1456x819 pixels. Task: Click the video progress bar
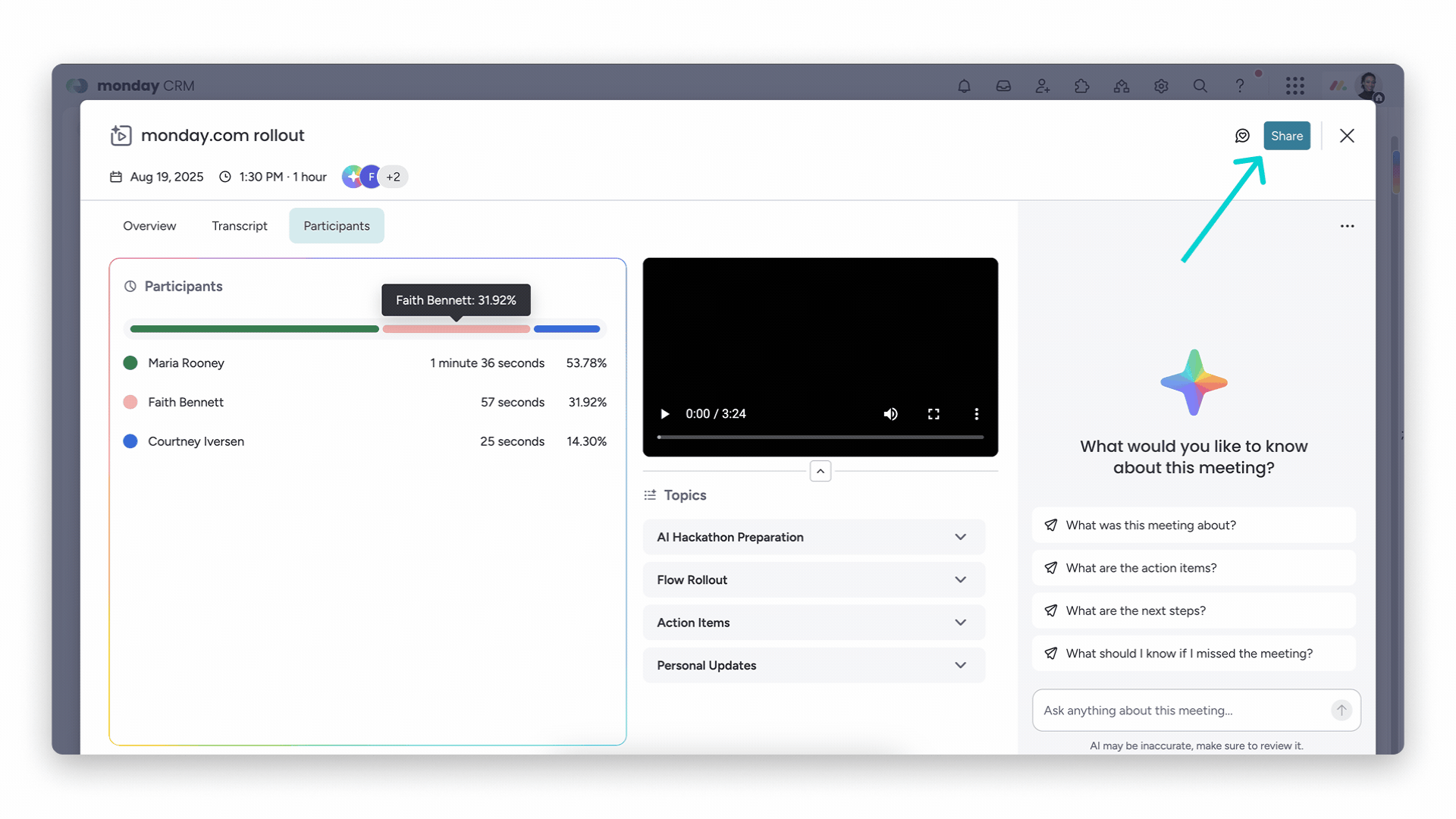pyautogui.click(x=820, y=438)
